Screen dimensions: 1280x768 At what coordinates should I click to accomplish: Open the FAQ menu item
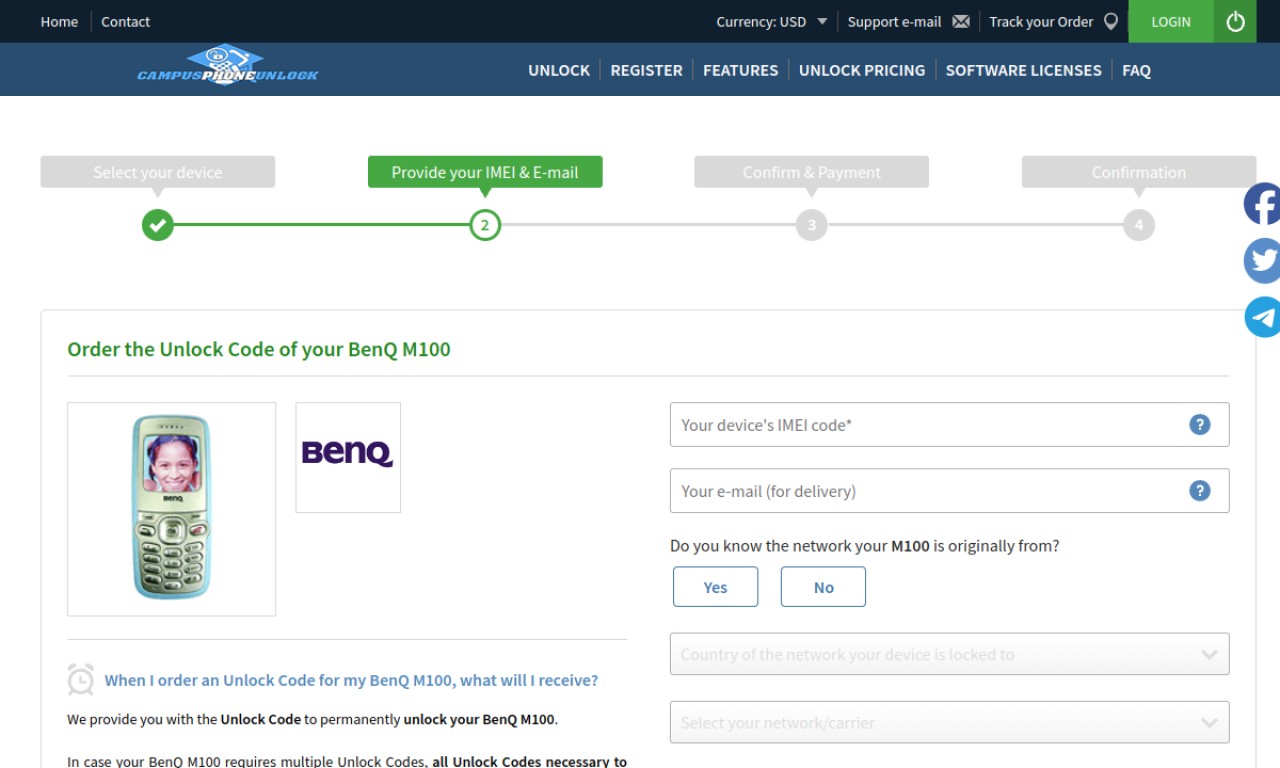[x=1136, y=70]
